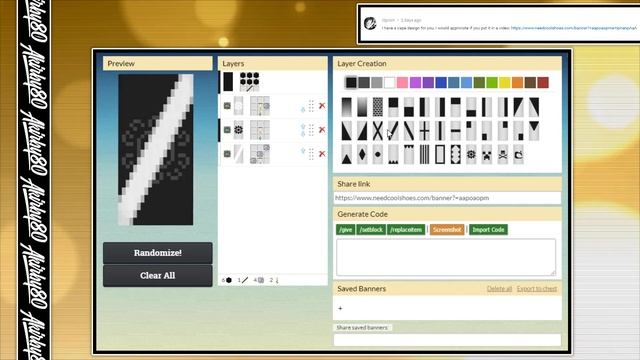Select the lime green color swatch
This screenshot has width=640, height=360.
[x=492, y=82]
